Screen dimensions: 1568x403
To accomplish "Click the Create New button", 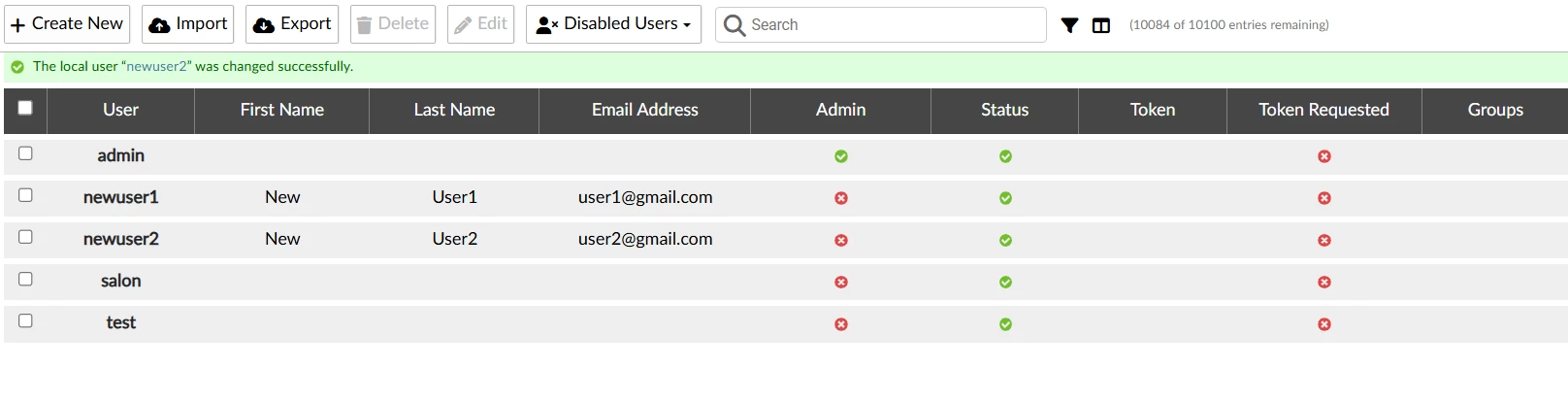I will click(x=68, y=24).
